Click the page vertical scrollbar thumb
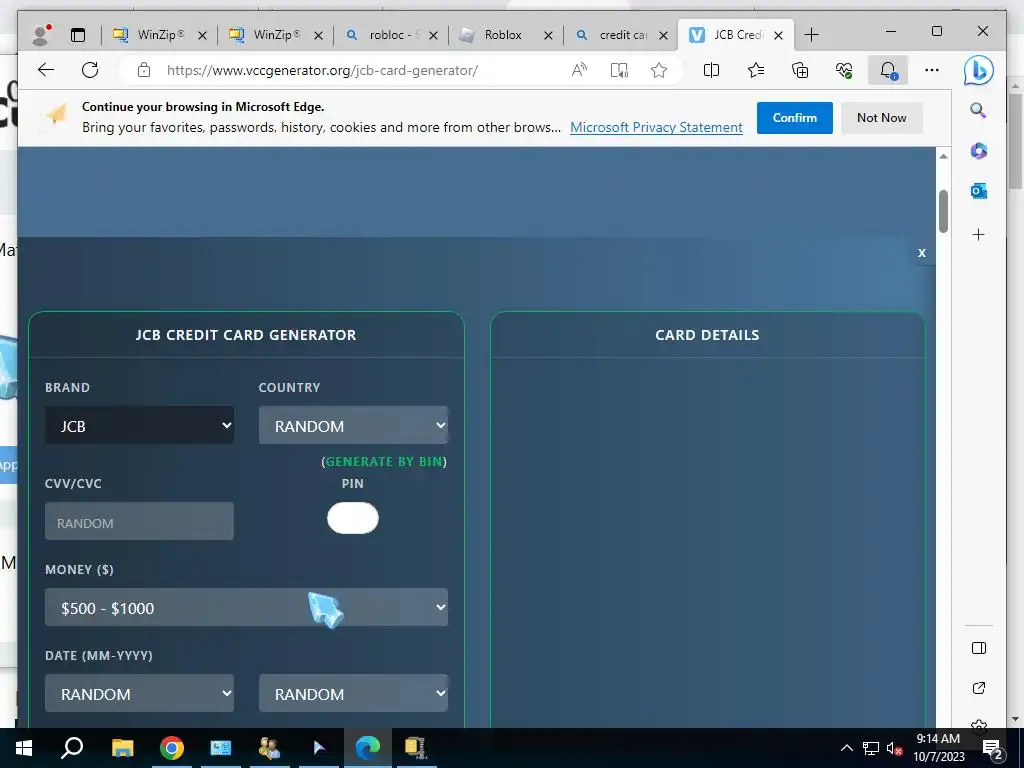Viewport: 1024px width, 768px height. click(x=944, y=211)
